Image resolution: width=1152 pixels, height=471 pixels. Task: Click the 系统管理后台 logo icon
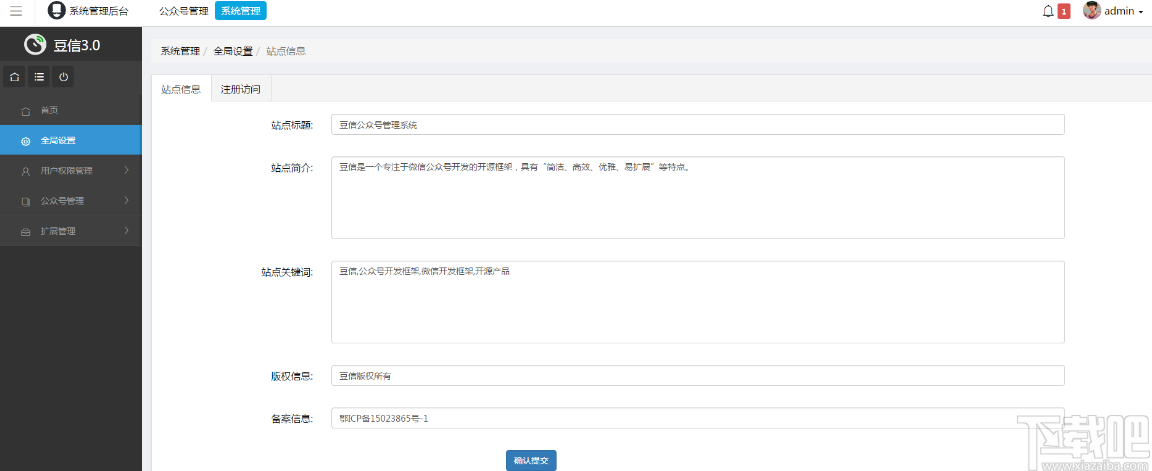(x=56, y=10)
